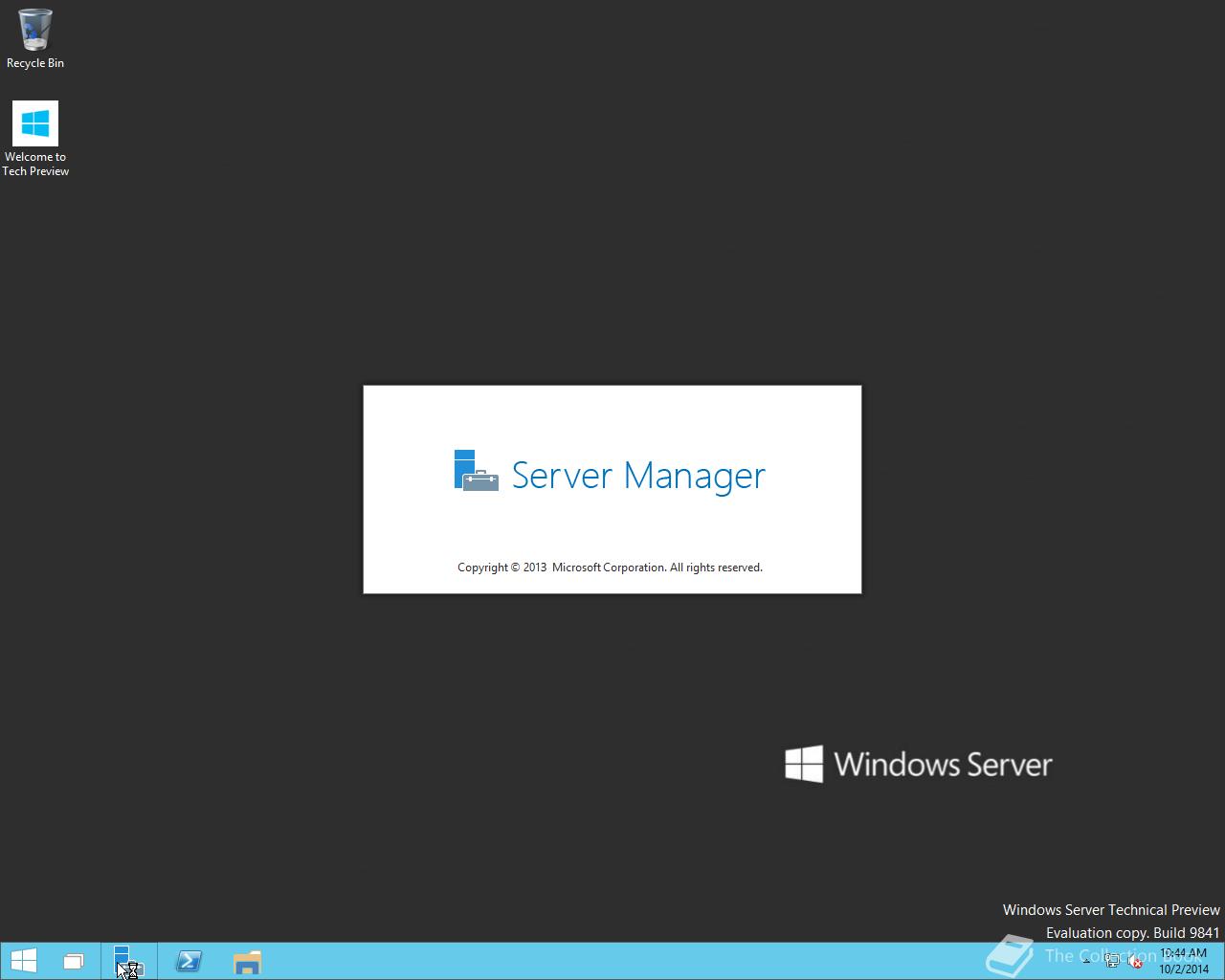This screenshot has height=980, width=1225.
Task: Click the muted volume tray icon
Action: 1134,962
